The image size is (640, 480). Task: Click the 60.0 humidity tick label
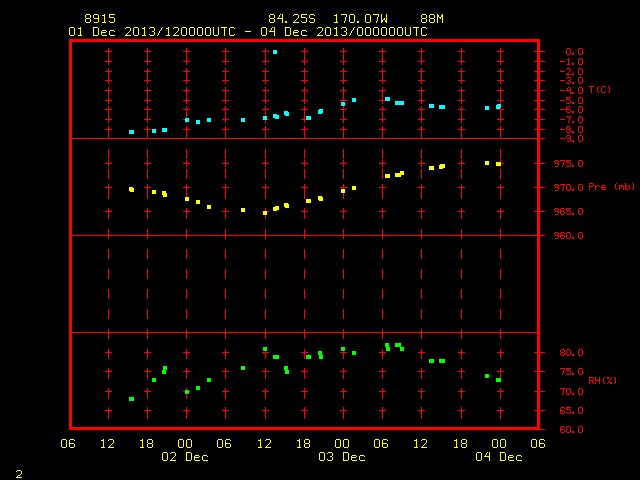tap(571, 429)
